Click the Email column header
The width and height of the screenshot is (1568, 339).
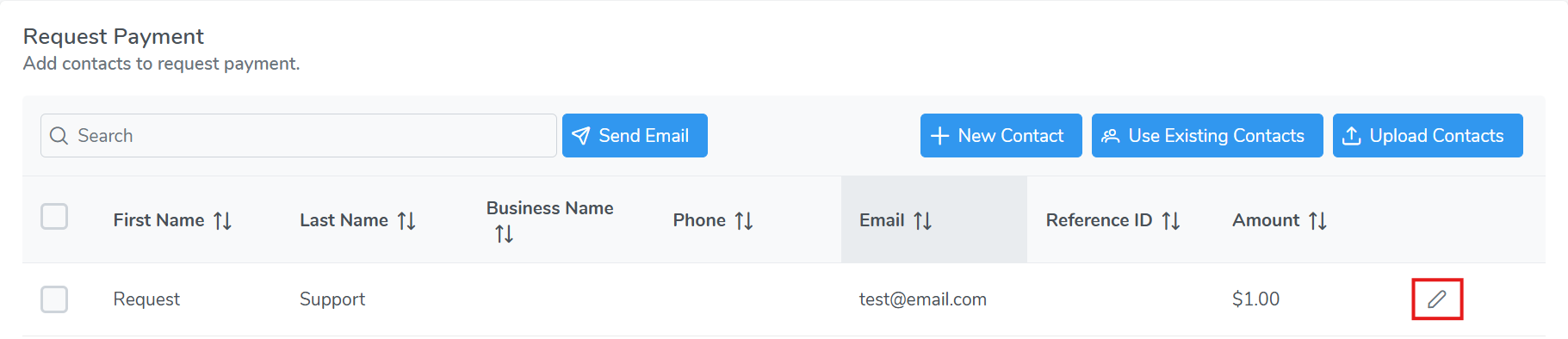[934, 219]
